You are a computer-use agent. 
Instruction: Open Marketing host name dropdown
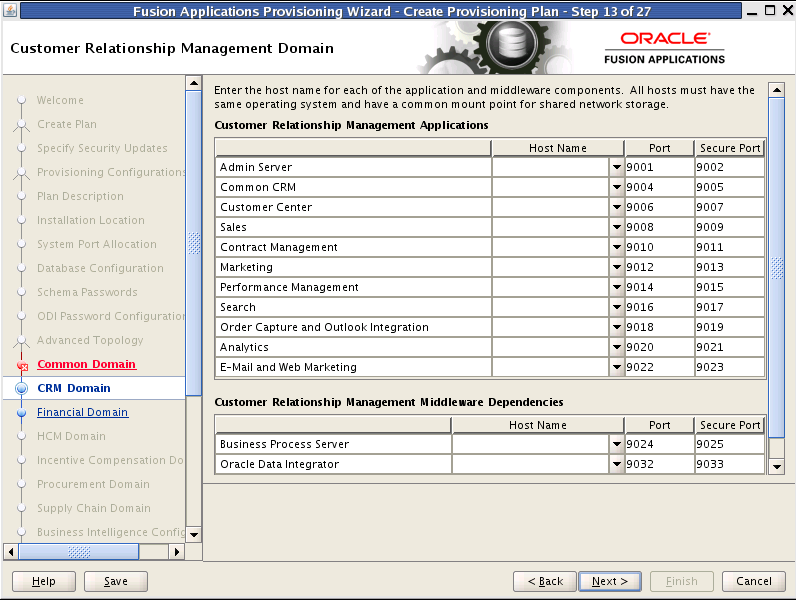tap(616, 267)
